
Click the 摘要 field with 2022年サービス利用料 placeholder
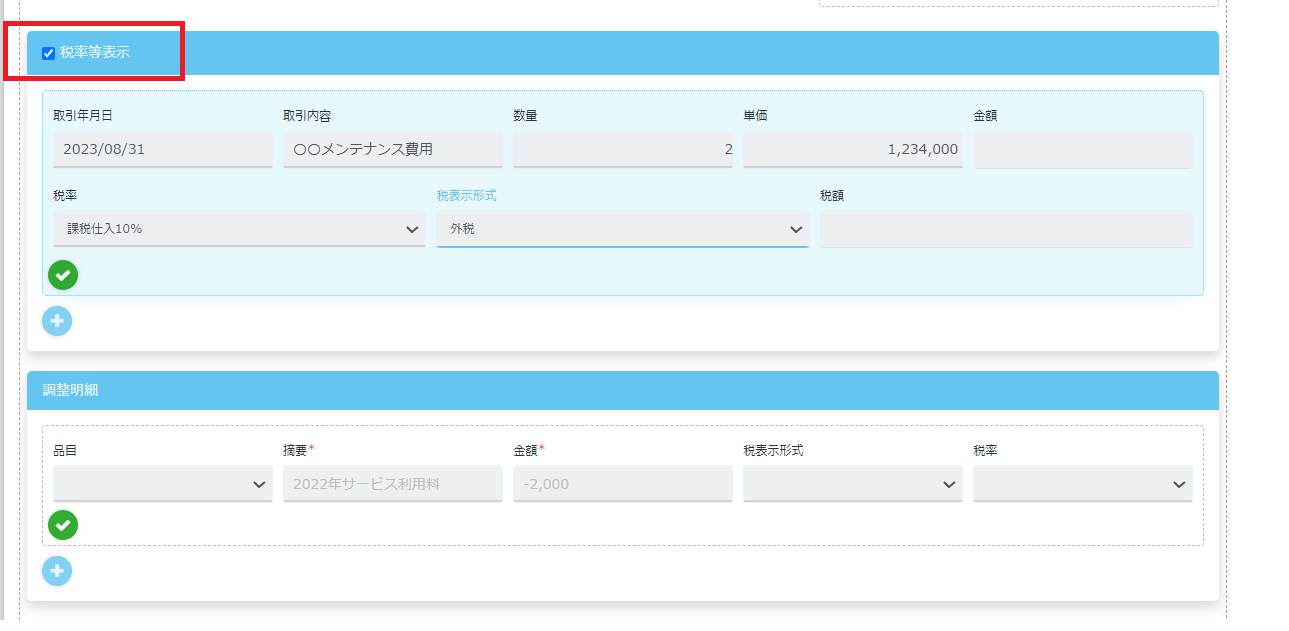pyautogui.click(x=393, y=484)
